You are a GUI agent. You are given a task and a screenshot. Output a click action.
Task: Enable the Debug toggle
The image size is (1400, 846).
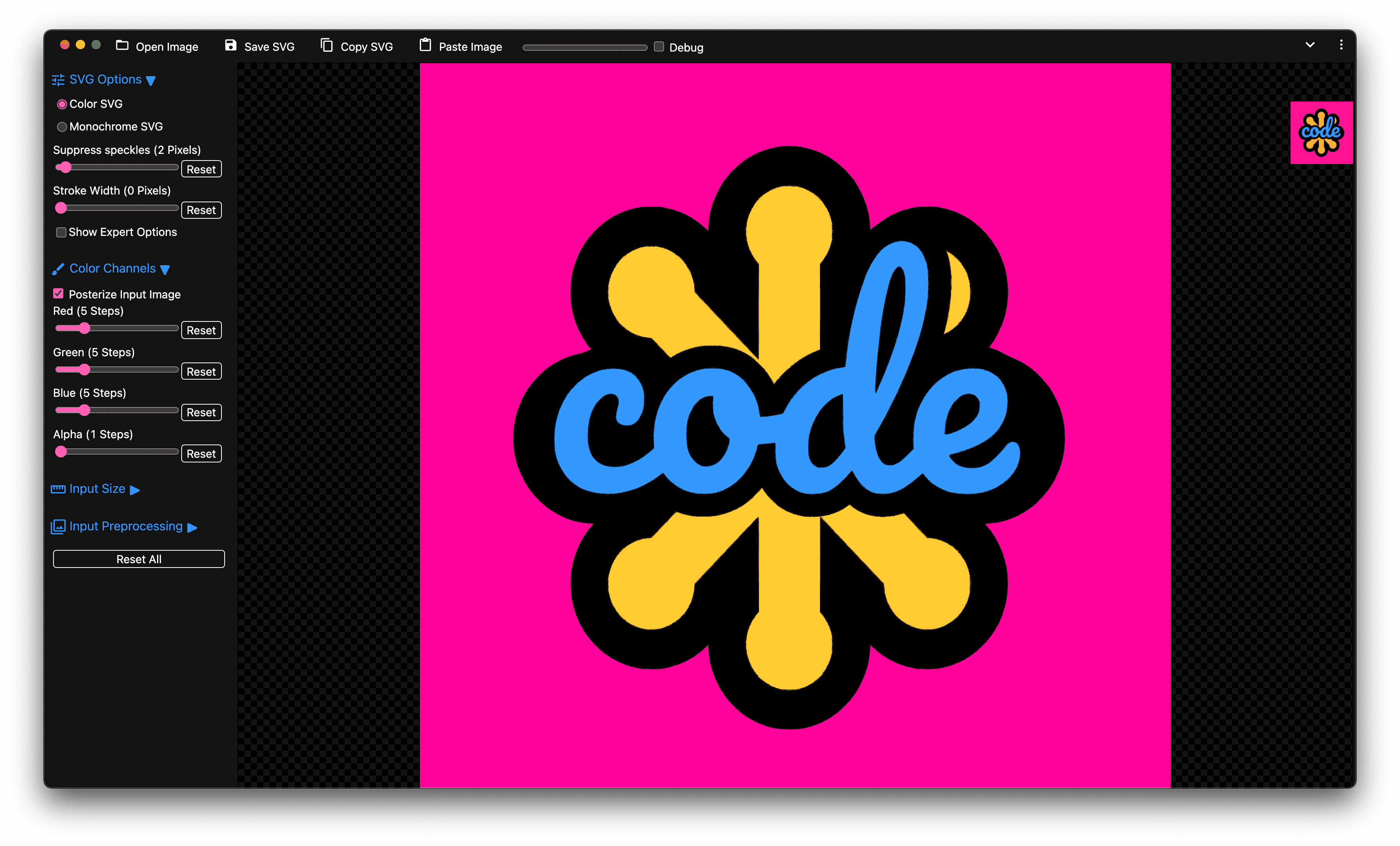click(659, 46)
